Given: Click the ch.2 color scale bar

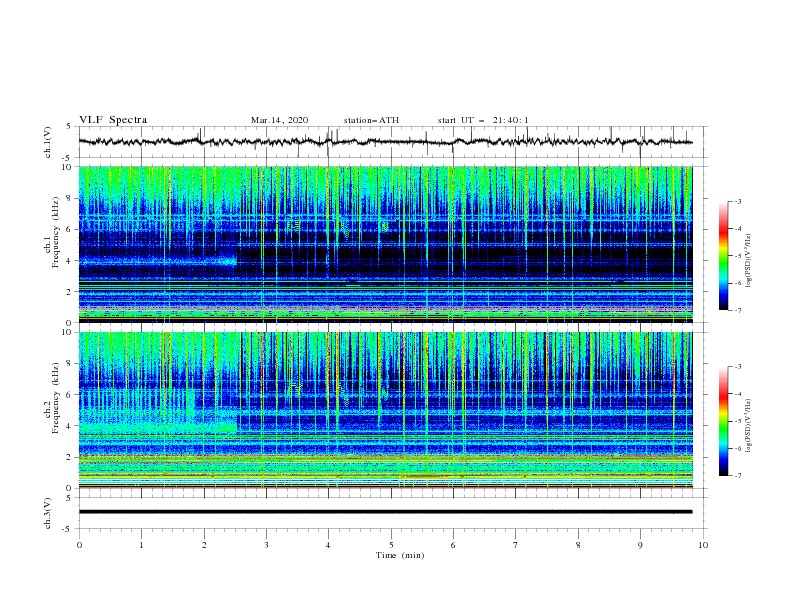Looking at the screenshot, I should (x=723, y=421).
